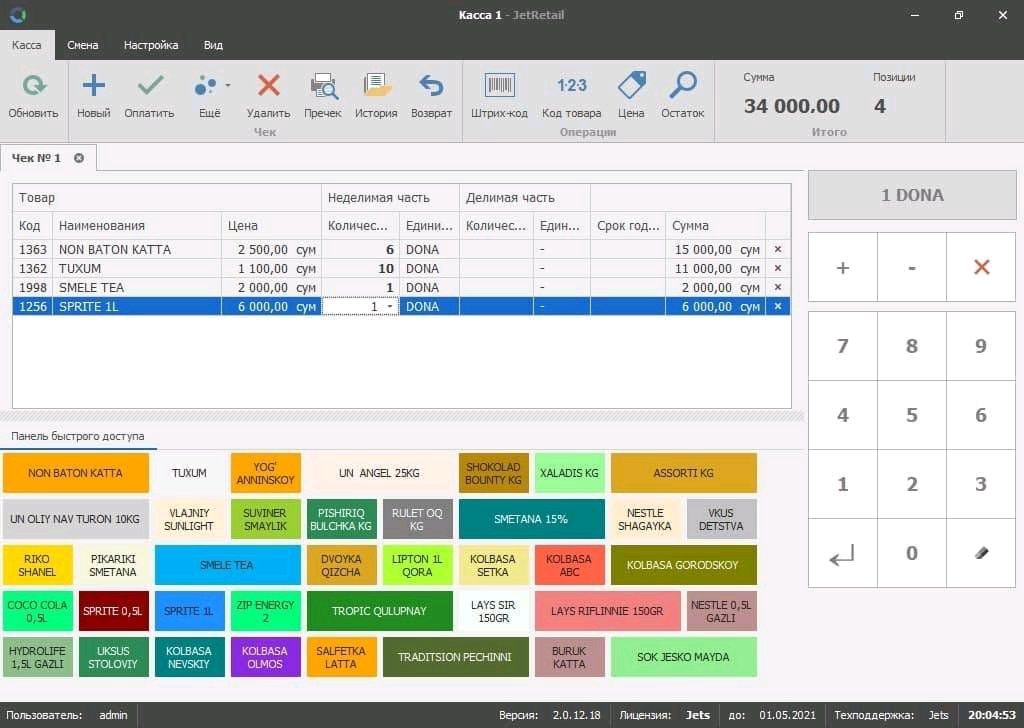This screenshot has height=728, width=1024.
Task: Create a new receipt with Новый
Action: pyautogui.click(x=93, y=88)
